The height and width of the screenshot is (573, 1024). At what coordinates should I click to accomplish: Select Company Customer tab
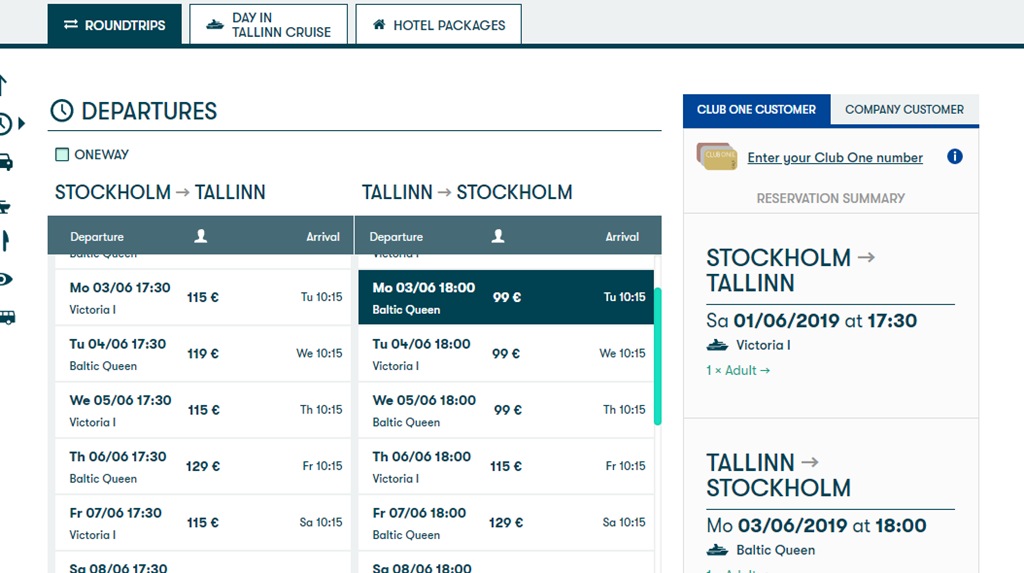tap(904, 110)
